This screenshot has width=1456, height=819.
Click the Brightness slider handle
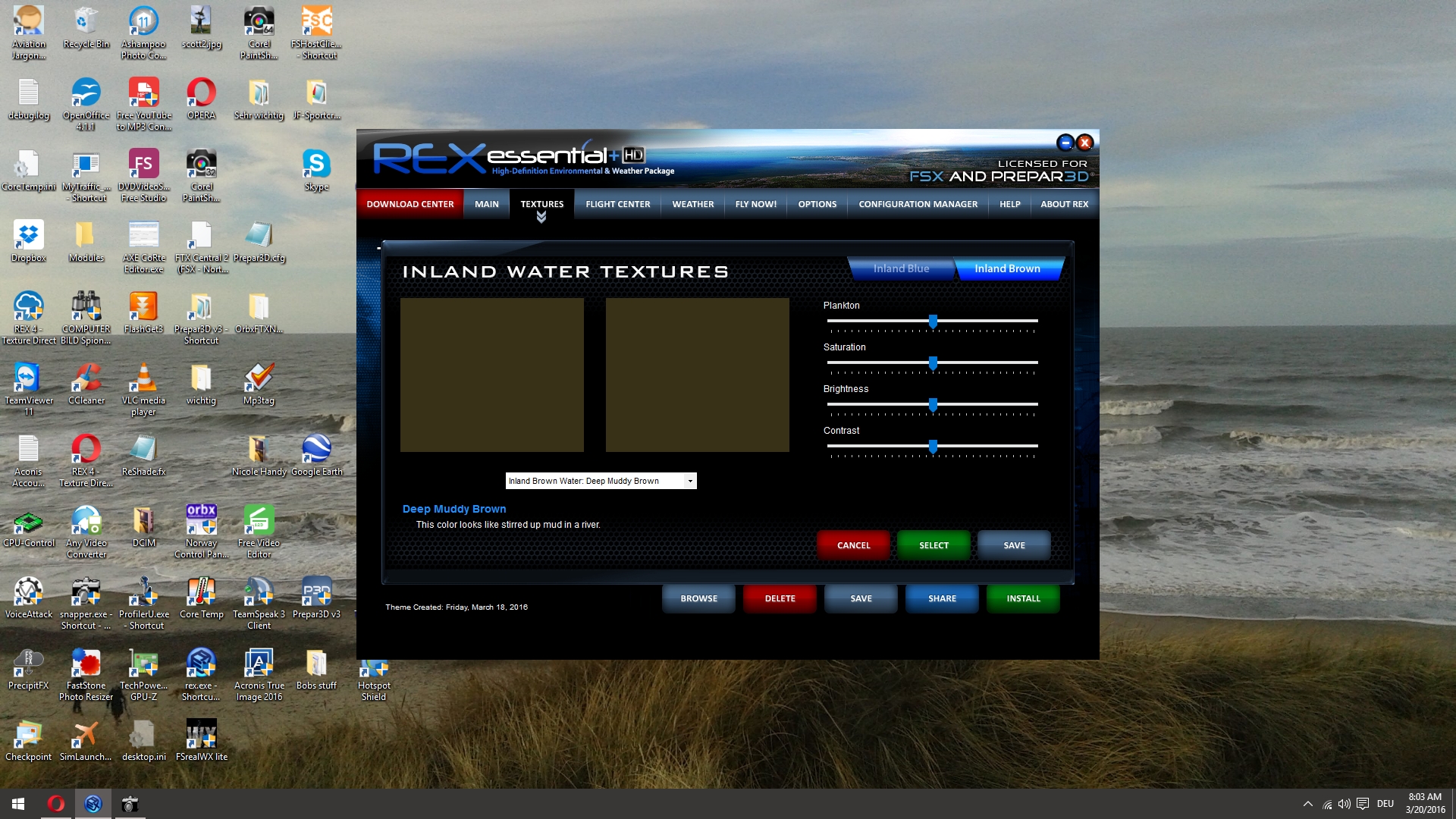pos(933,405)
